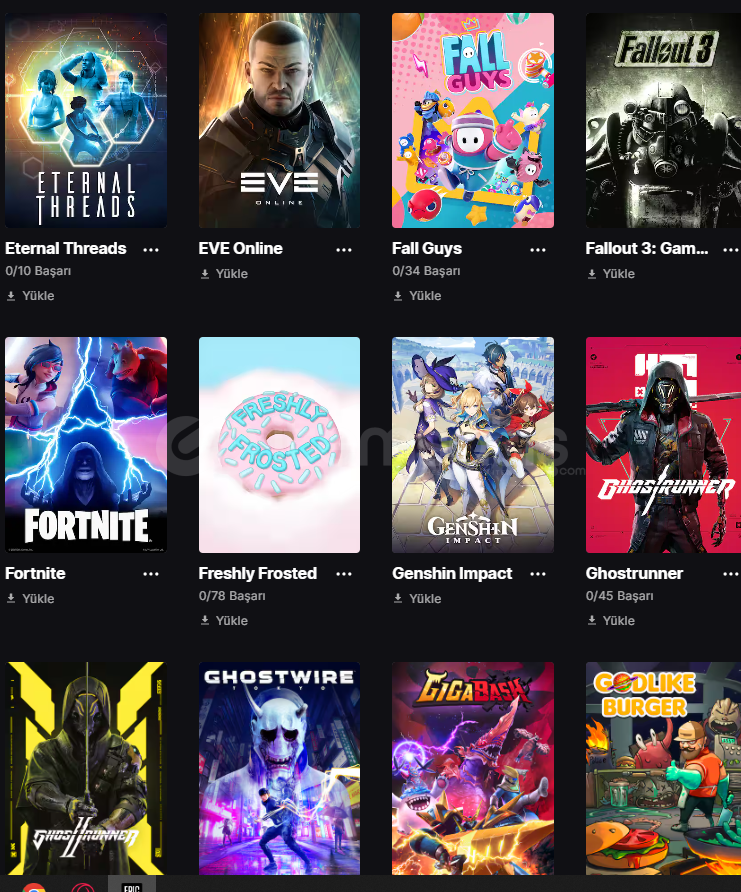The width and height of the screenshot is (741, 892).
Task: Click the Epic Games taskbar icon
Action: (131, 885)
